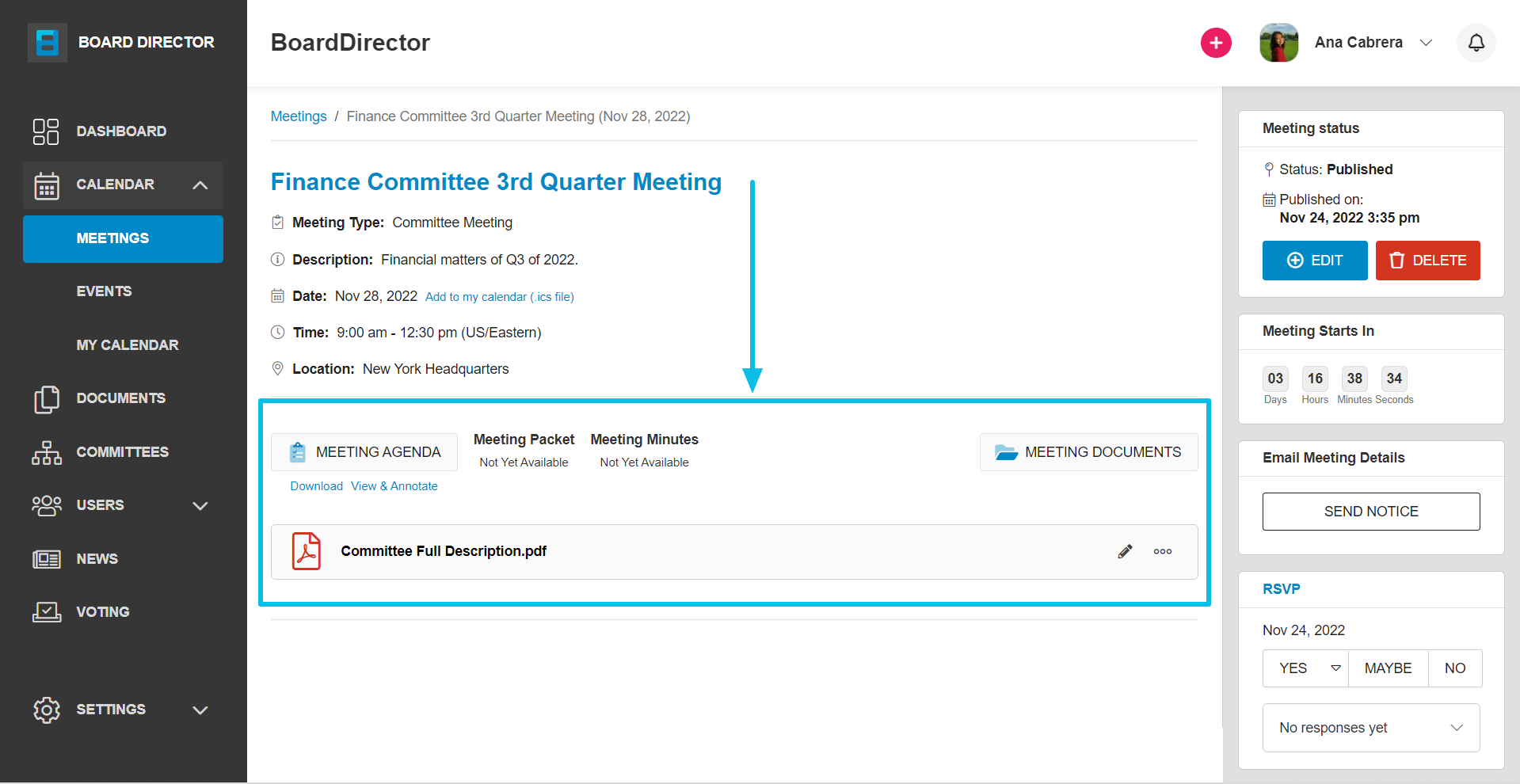Choose YES for the RSVP
This screenshot has height=784, width=1520.
point(1293,668)
